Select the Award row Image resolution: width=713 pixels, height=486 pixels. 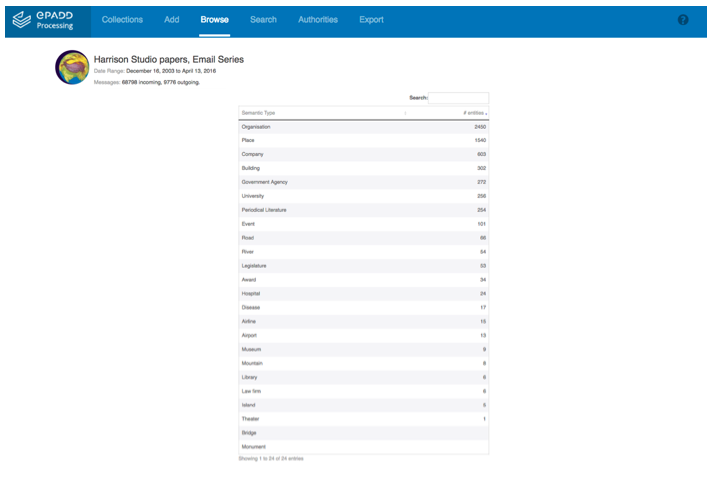click(x=364, y=280)
